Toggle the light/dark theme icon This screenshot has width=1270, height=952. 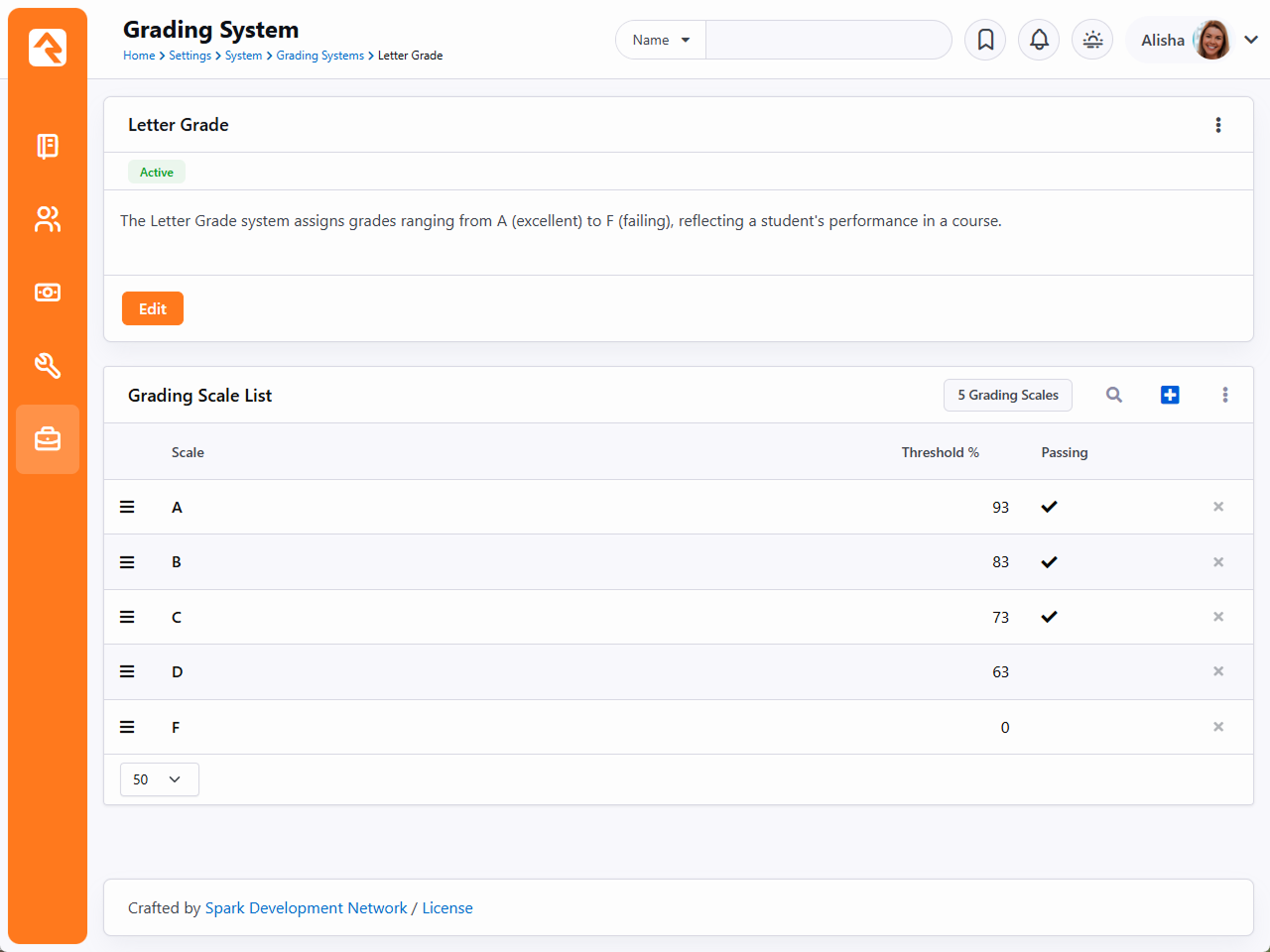[x=1092, y=40]
